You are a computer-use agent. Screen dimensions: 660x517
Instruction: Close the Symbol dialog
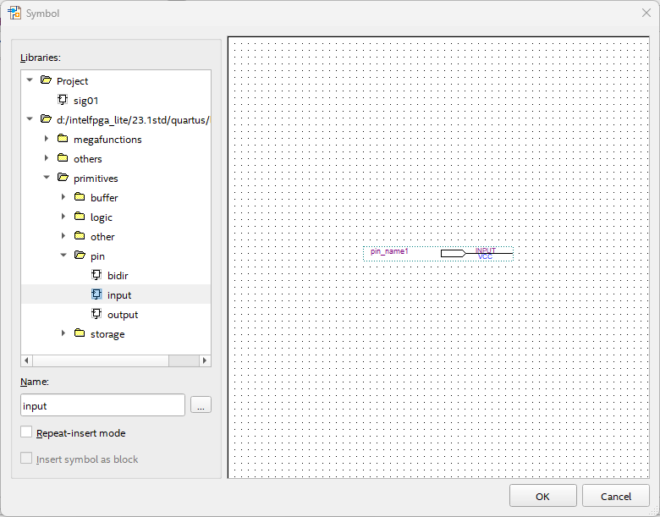[x=647, y=13]
